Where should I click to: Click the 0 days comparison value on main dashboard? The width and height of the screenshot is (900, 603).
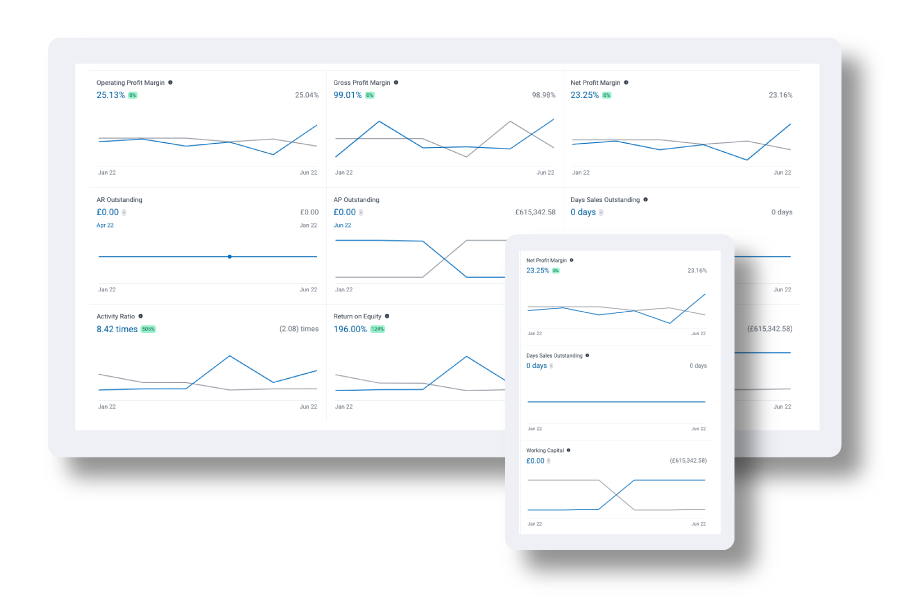point(782,212)
